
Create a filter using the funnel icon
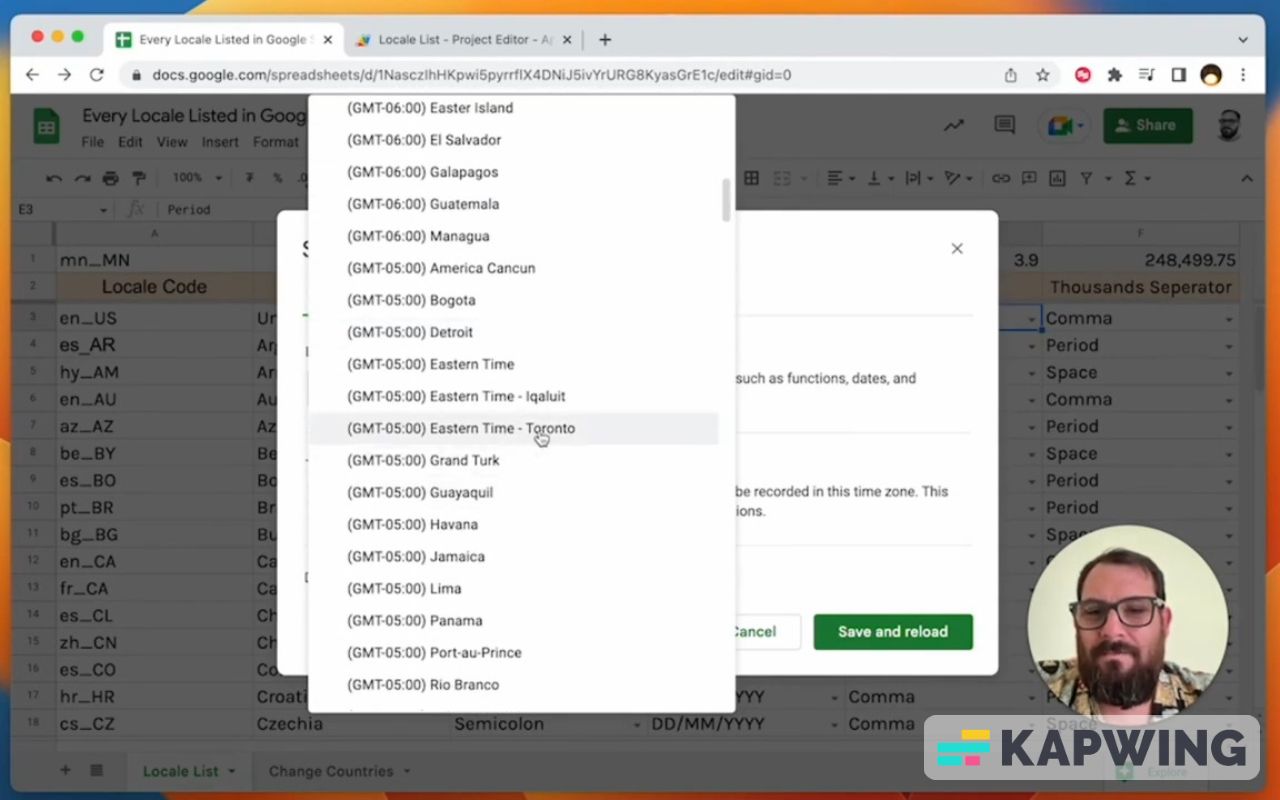(1086, 178)
